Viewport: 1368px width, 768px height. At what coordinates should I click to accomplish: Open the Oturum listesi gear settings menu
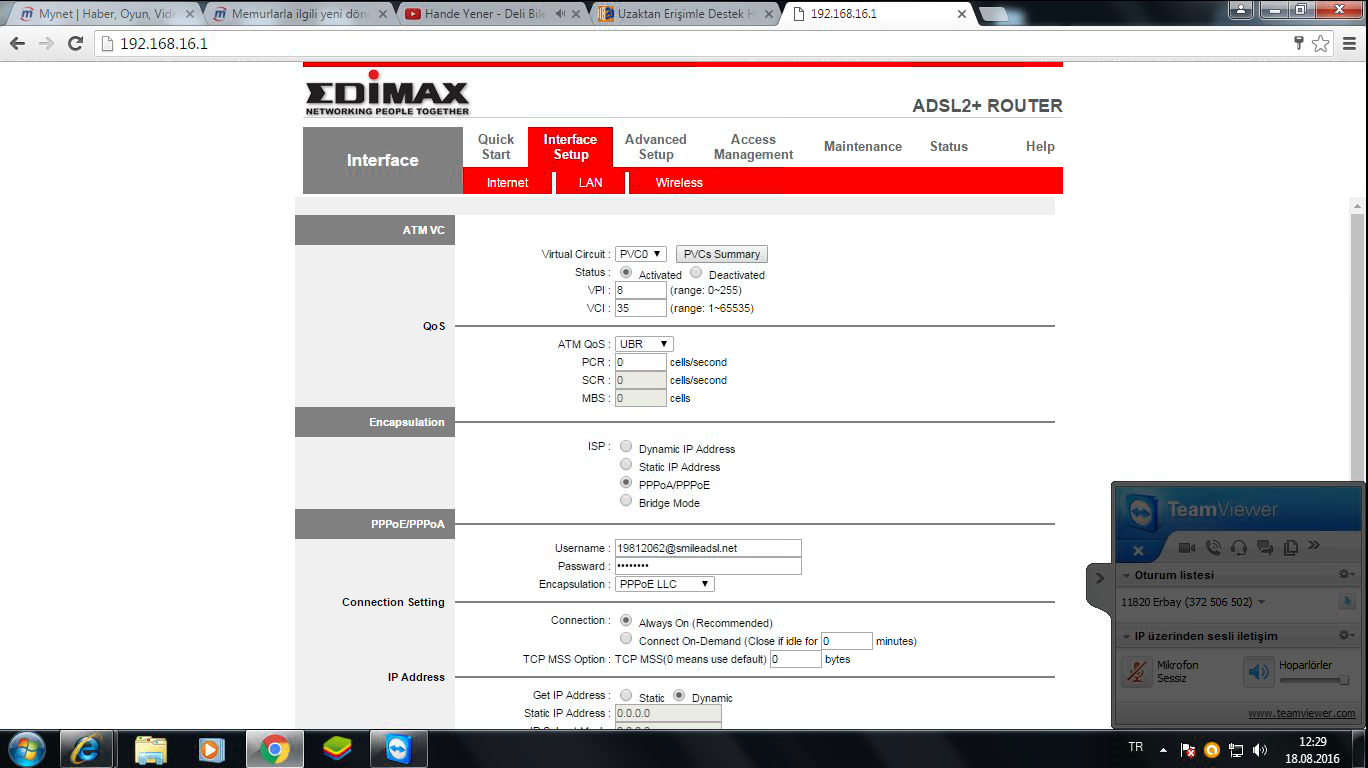coord(1346,575)
